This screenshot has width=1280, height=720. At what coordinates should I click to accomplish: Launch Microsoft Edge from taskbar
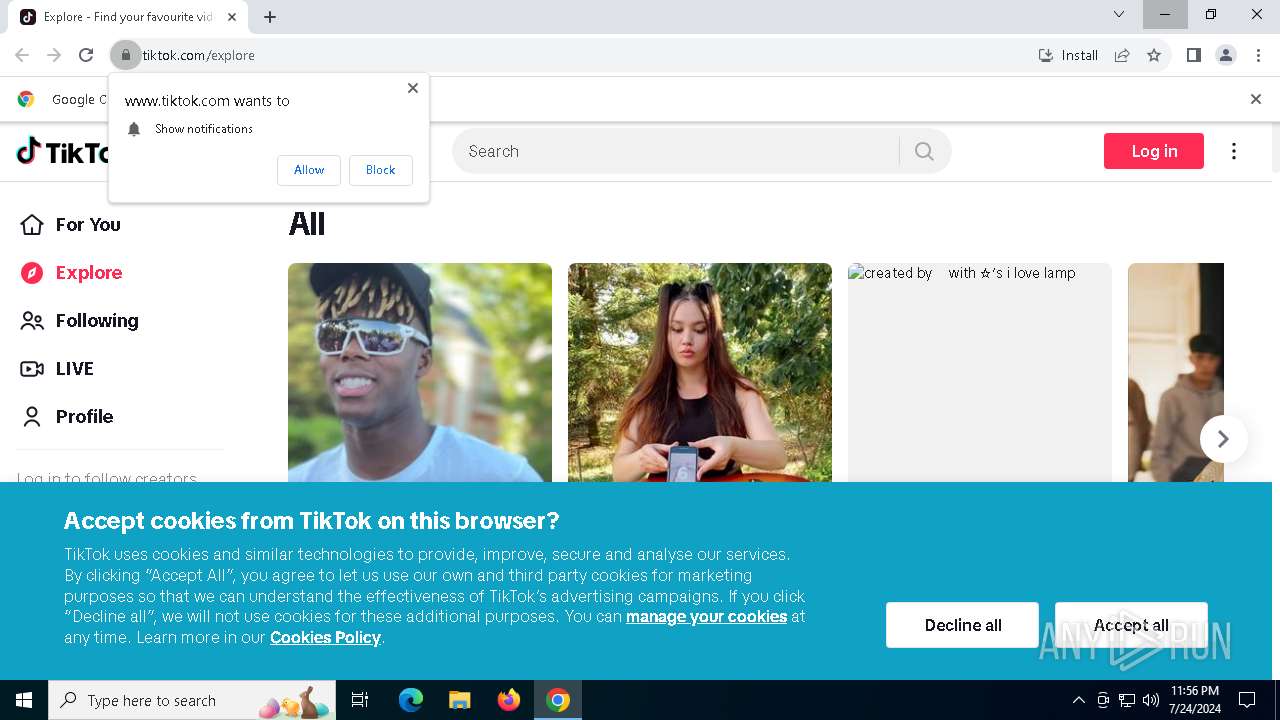pos(411,700)
